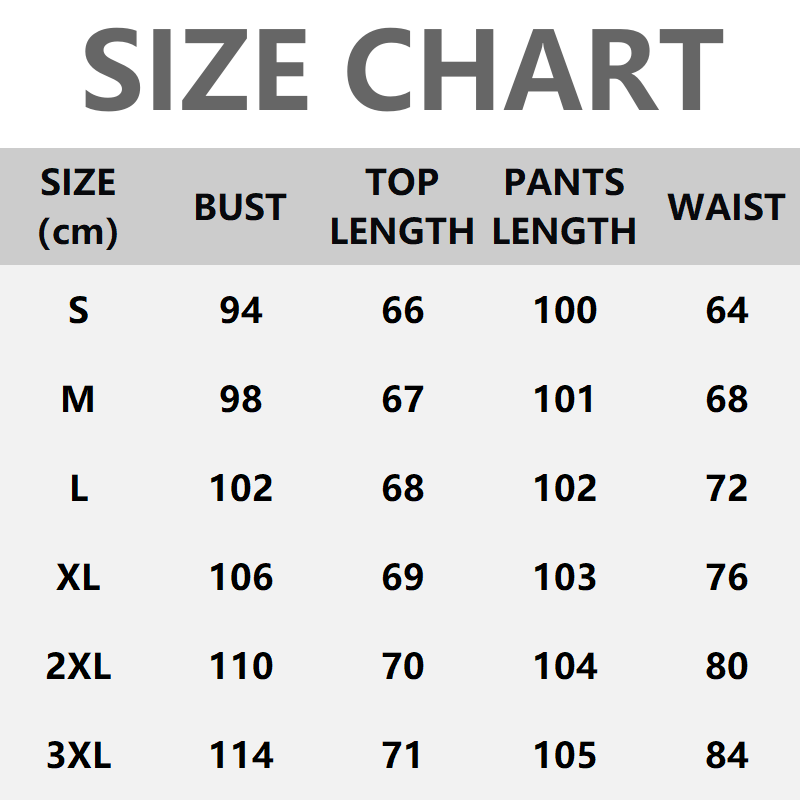The image size is (800, 800).
Task: Select the XL size row label
Action: (x=78, y=578)
